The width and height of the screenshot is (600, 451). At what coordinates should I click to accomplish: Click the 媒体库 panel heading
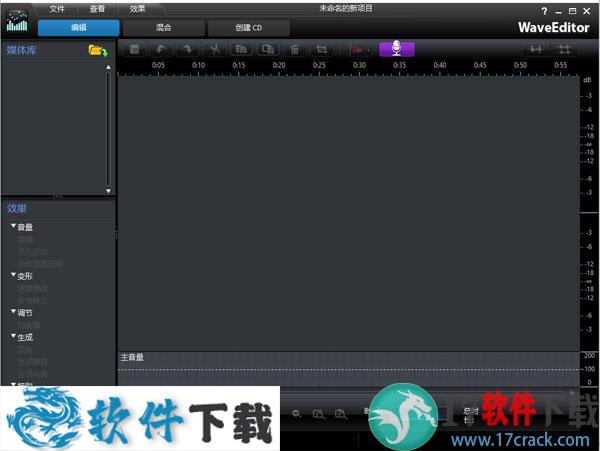point(21,50)
